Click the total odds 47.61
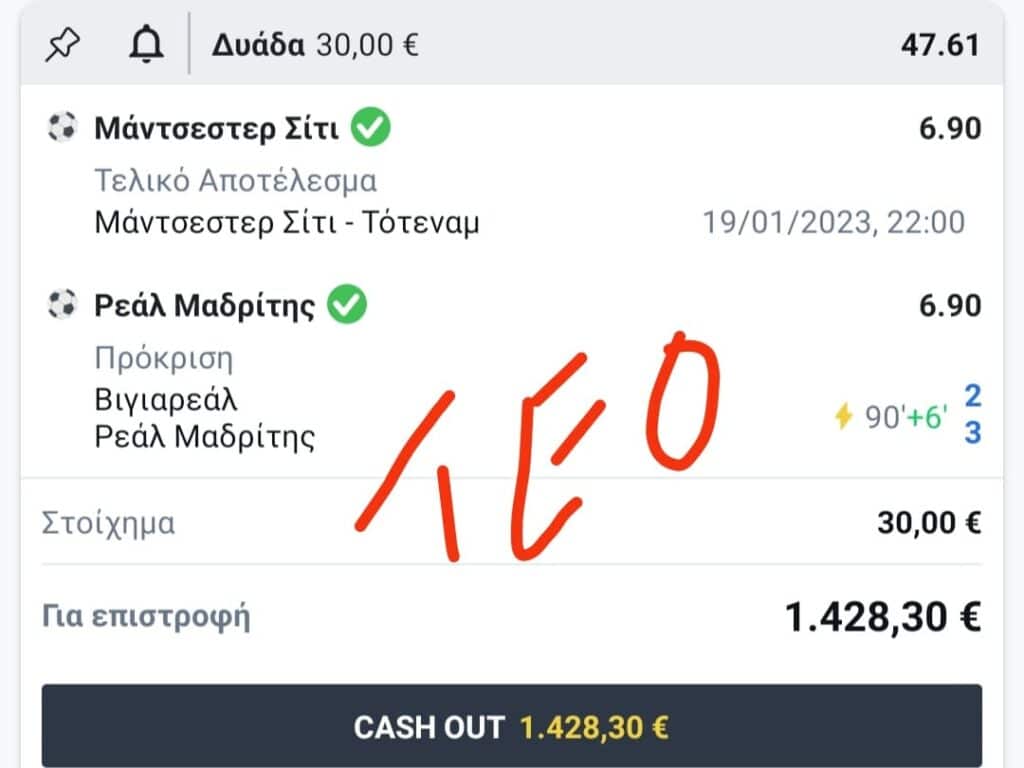This screenshot has height=768, width=1024. 940,45
